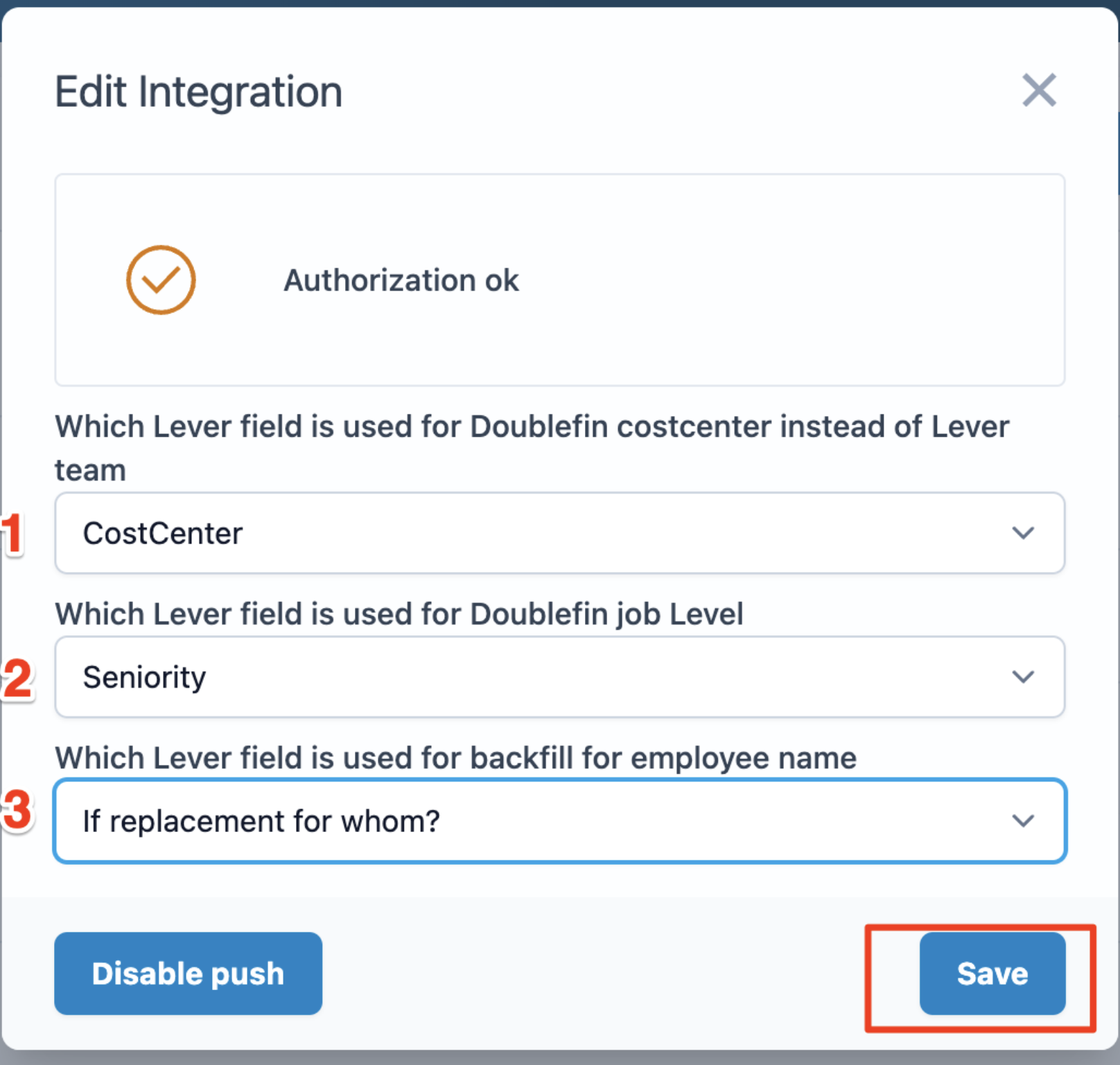This screenshot has width=1120, height=1065.
Task: Click the Edit Integration dialog title
Action: click(198, 91)
